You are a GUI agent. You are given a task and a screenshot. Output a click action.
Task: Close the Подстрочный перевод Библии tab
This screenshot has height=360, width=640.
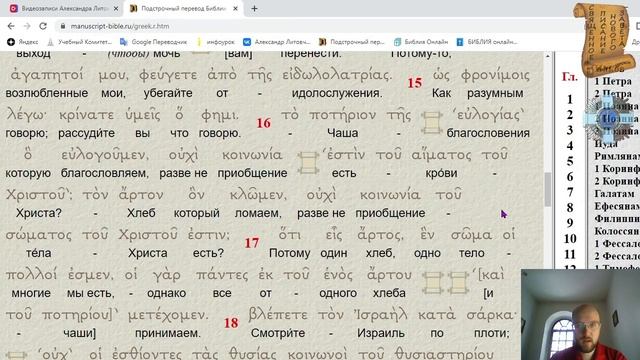(236, 8)
